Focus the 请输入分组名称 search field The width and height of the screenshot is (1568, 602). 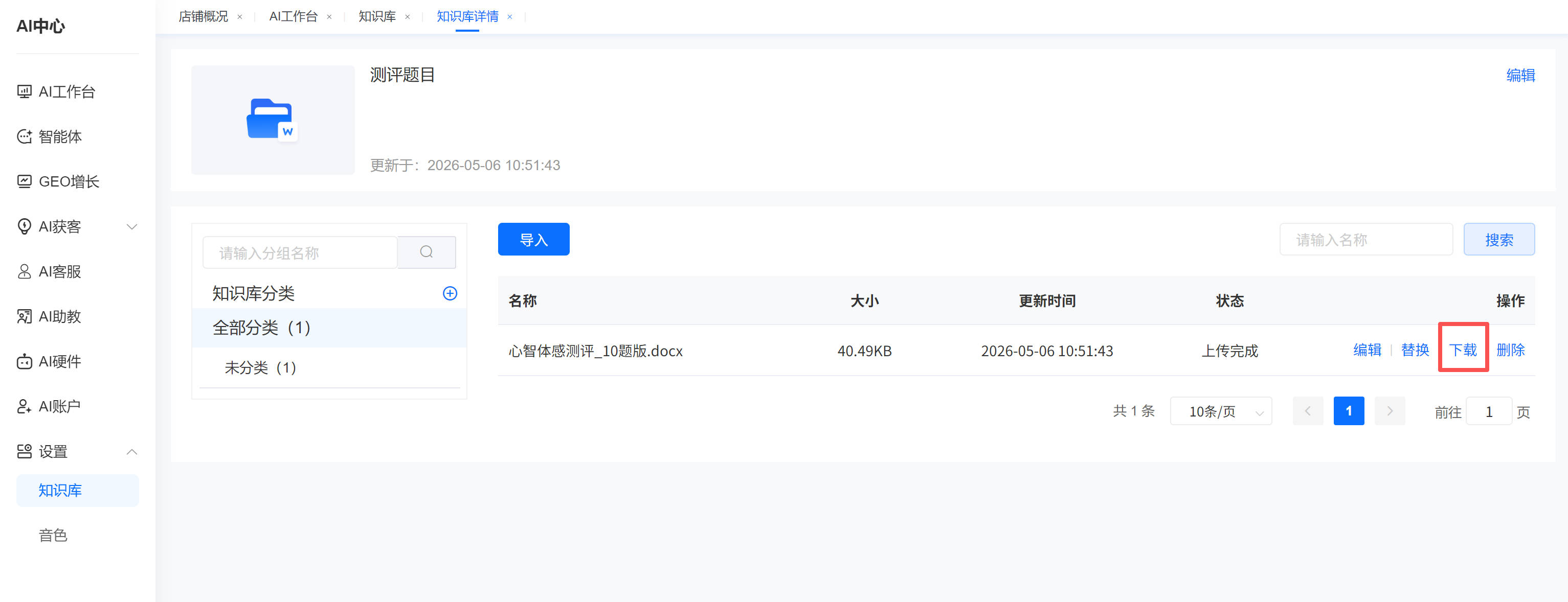click(300, 253)
